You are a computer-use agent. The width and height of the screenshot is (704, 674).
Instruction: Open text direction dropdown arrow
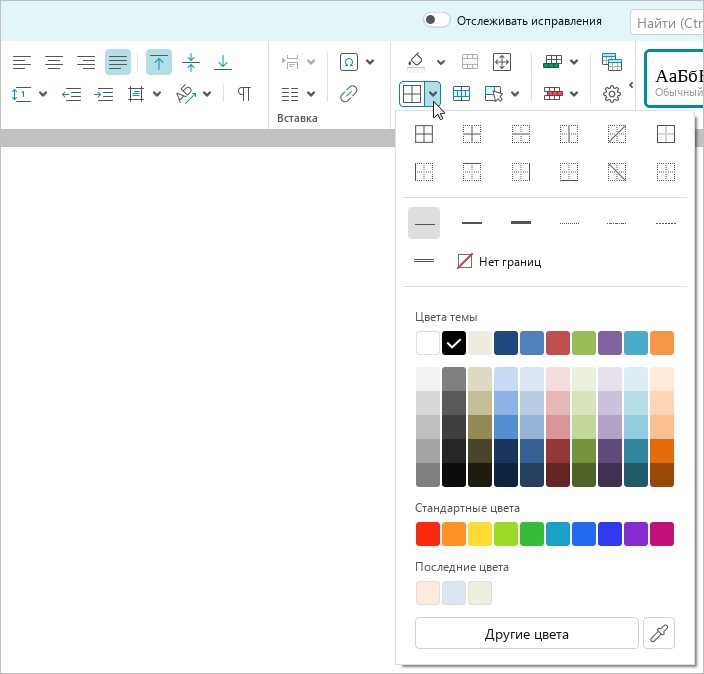click(x=207, y=94)
